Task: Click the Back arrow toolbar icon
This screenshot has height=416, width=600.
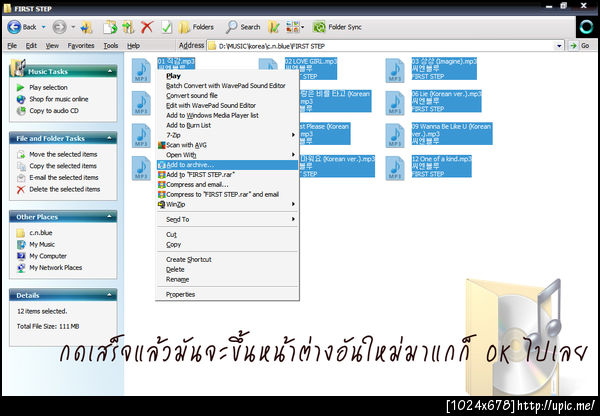Action: (x=14, y=27)
